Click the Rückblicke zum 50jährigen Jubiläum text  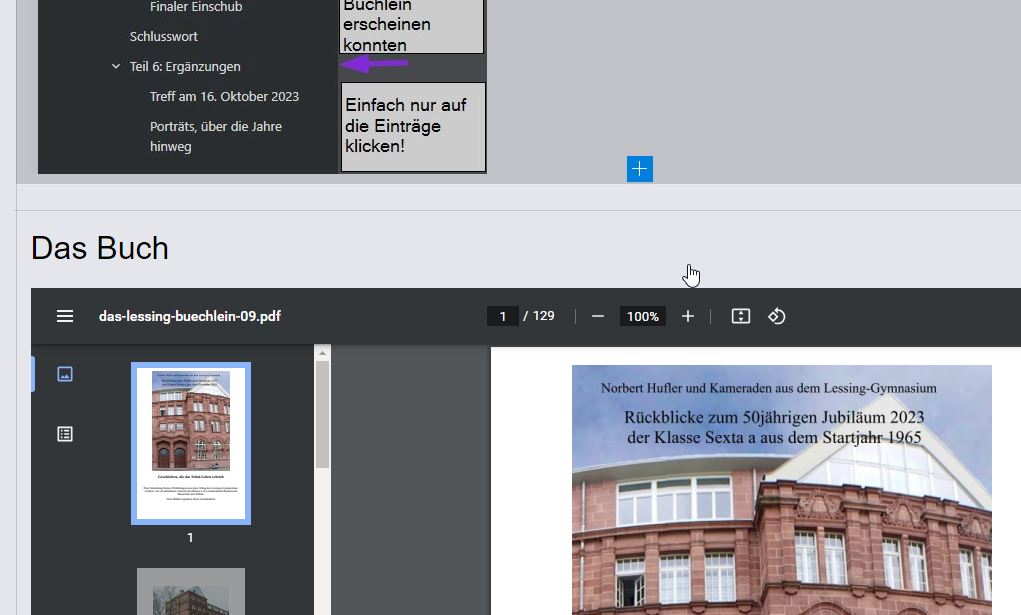pos(774,417)
